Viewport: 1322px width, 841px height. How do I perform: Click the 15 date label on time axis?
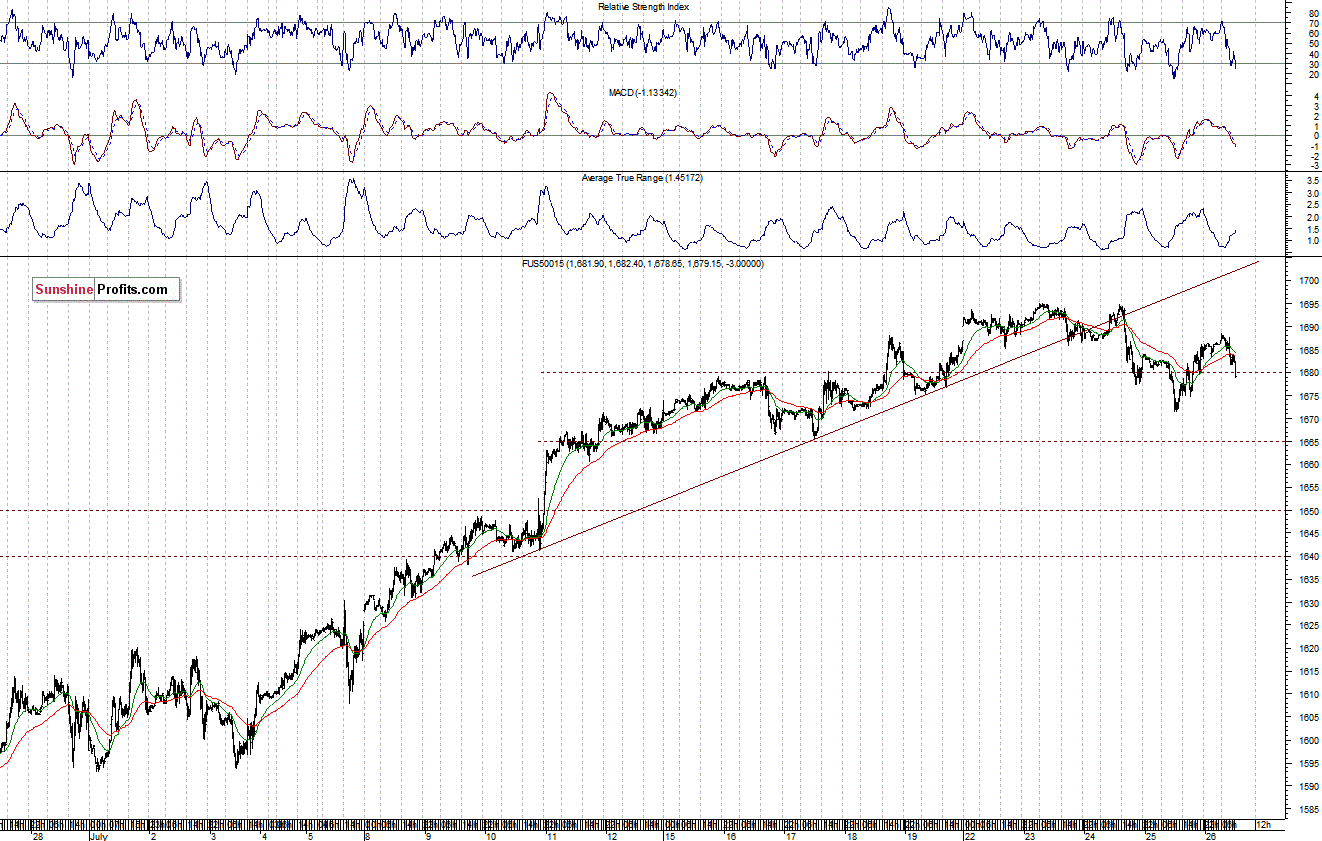point(670,835)
